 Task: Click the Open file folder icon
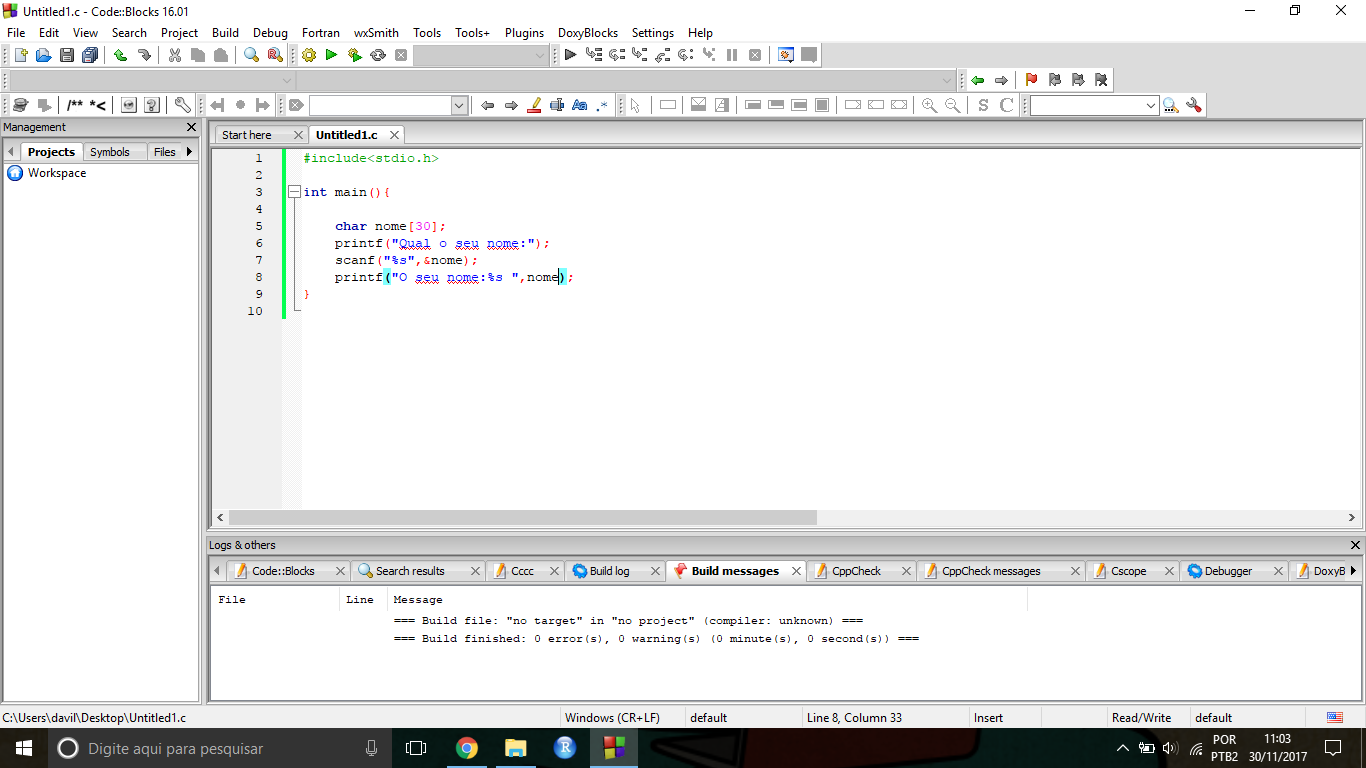pos(43,55)
